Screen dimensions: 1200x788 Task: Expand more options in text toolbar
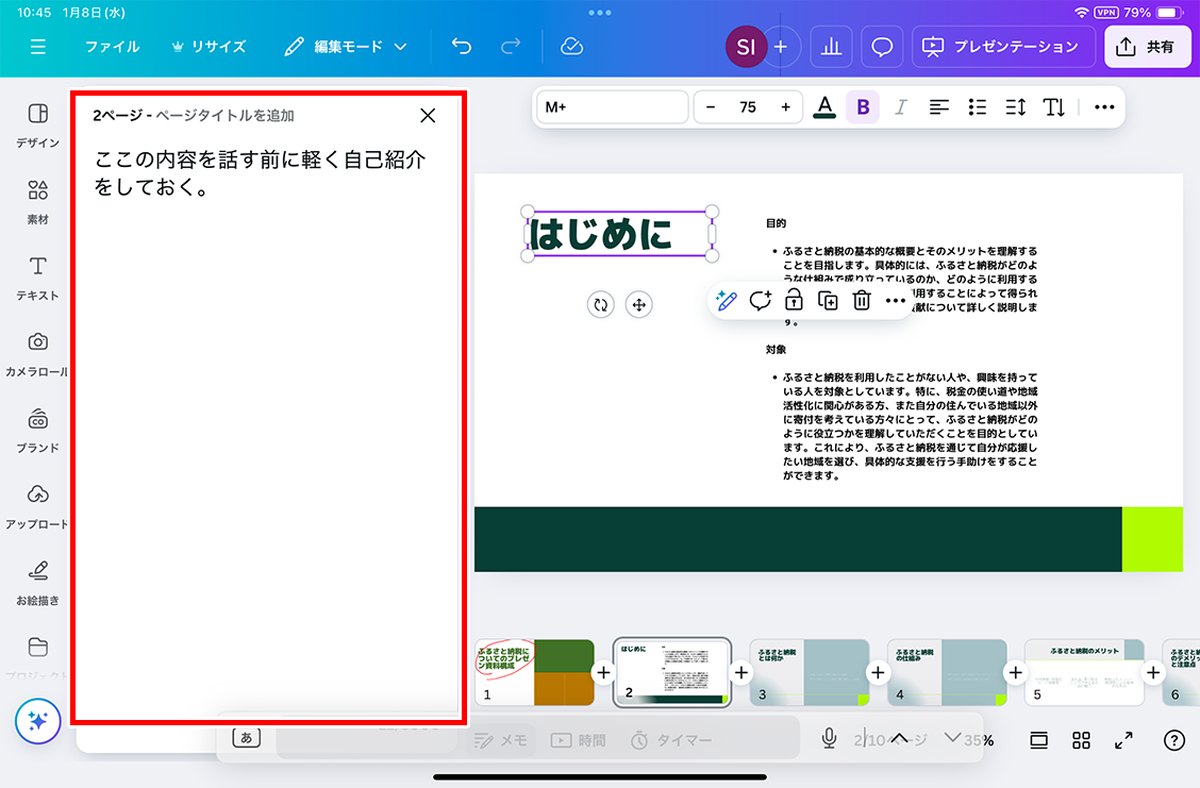pos(1104,107)
